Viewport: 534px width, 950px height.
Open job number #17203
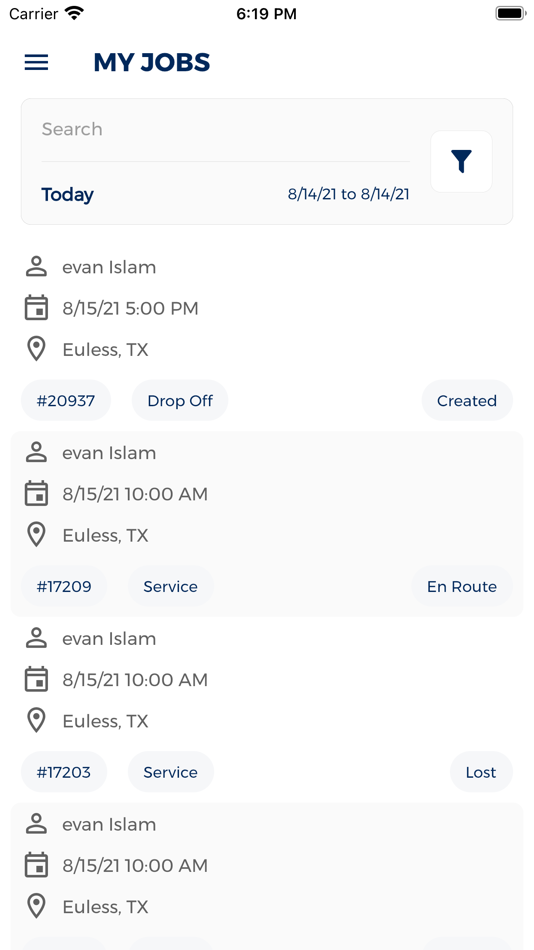[x=64, y=772]
